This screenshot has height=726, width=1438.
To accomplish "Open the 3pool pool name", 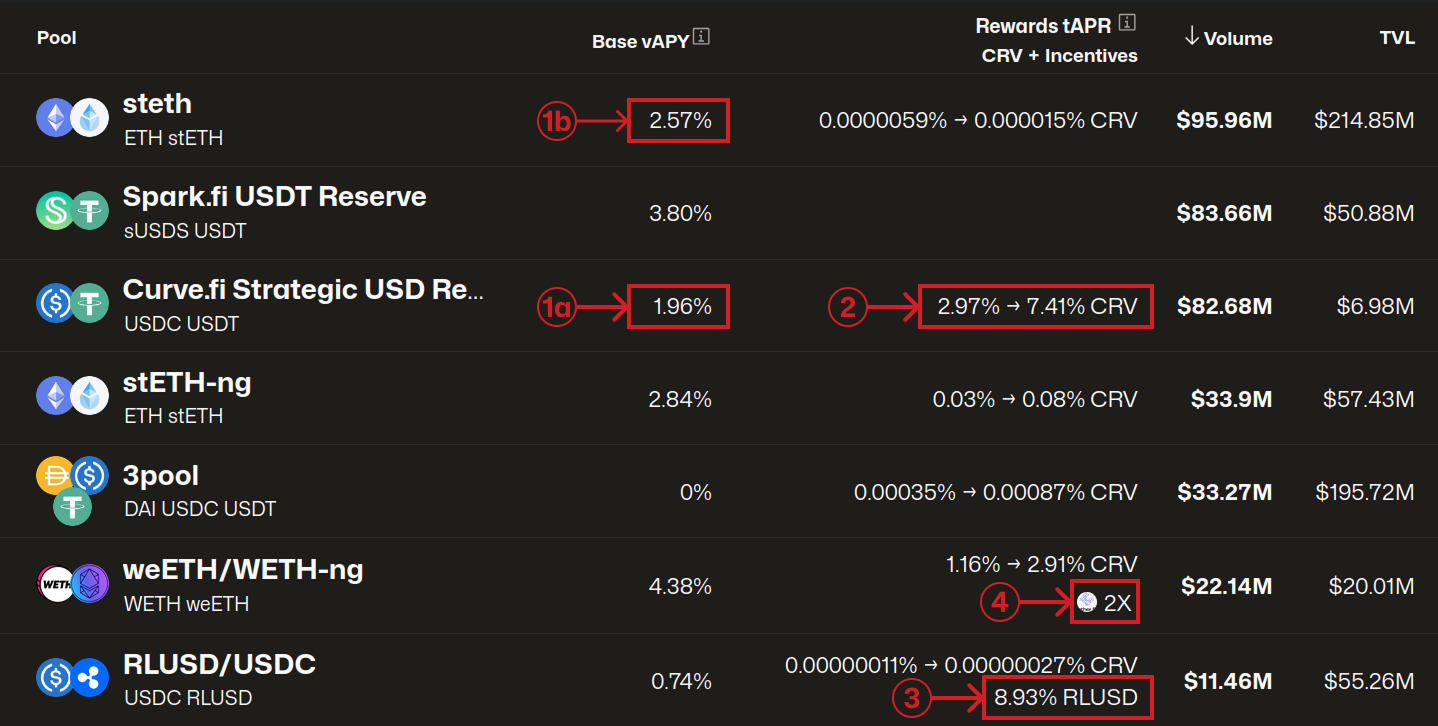I will coord(161,476).
